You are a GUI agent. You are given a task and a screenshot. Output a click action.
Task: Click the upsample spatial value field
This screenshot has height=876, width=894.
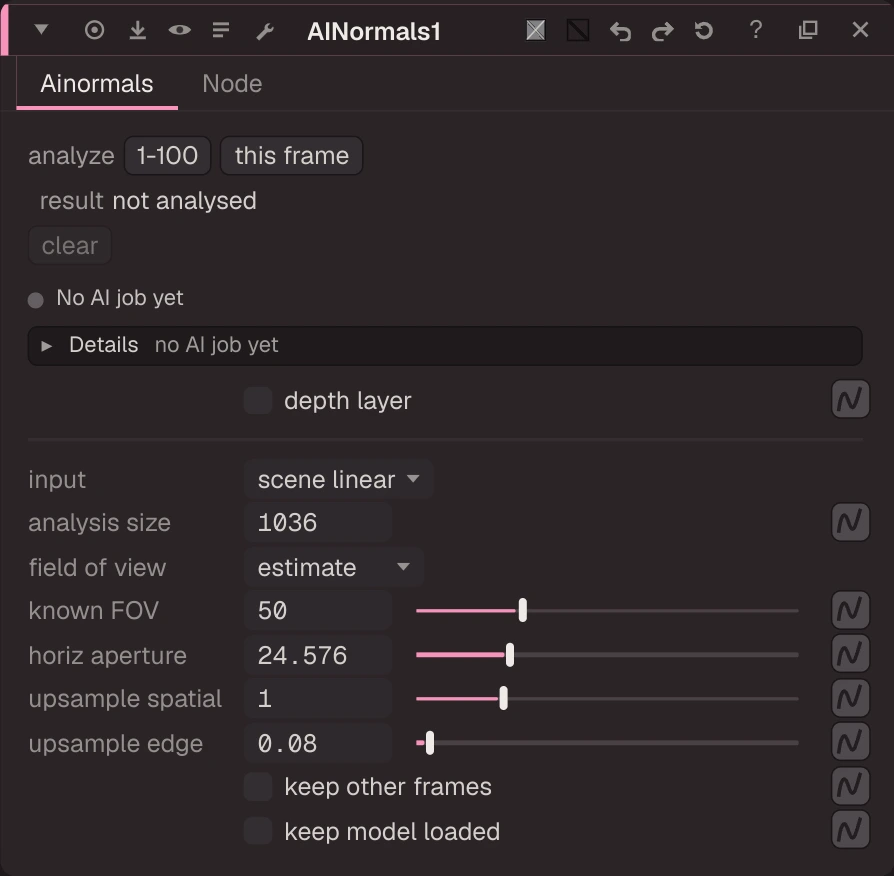(318, 698)
